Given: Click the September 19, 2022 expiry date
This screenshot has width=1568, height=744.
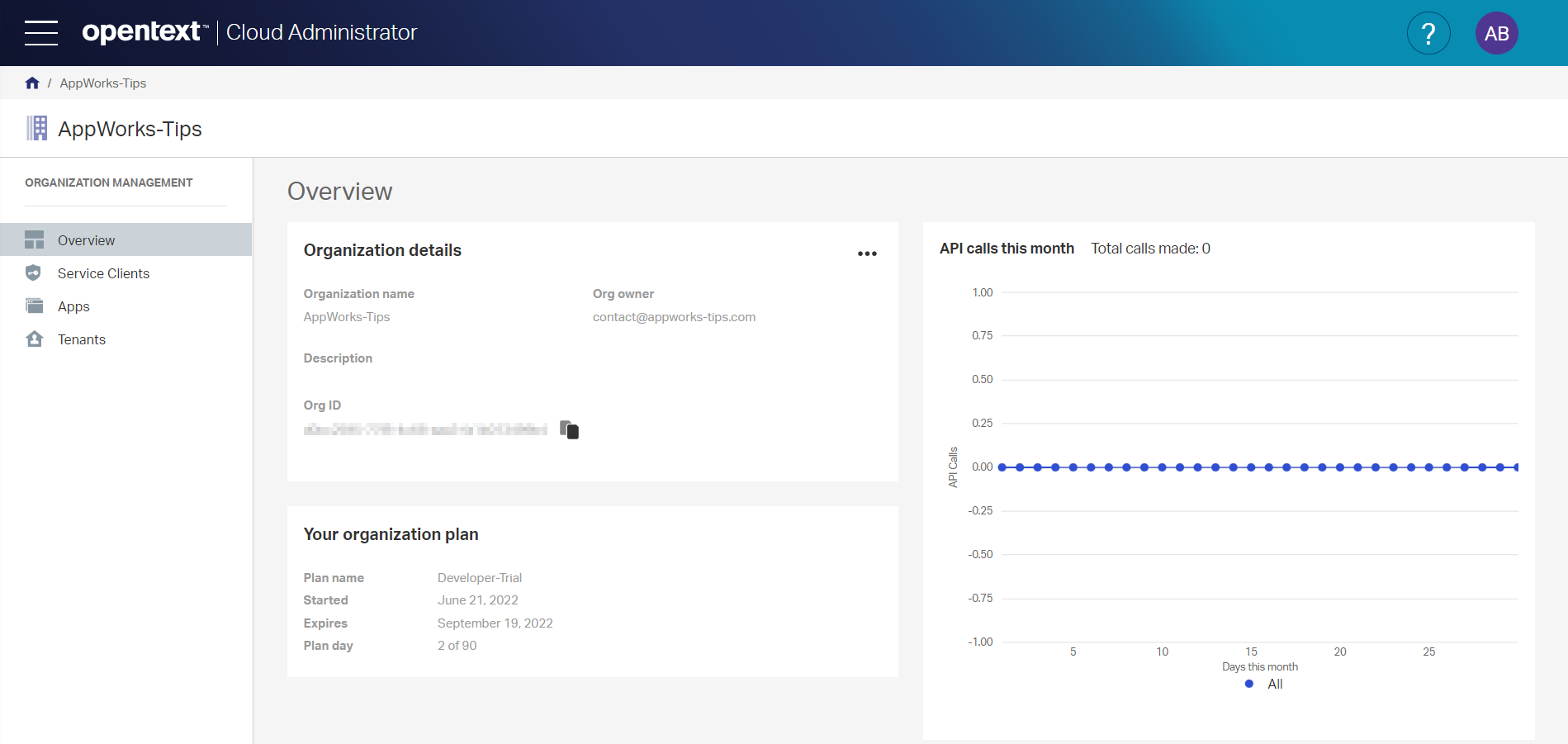Looking at the screenshot, I should [495, 623].
